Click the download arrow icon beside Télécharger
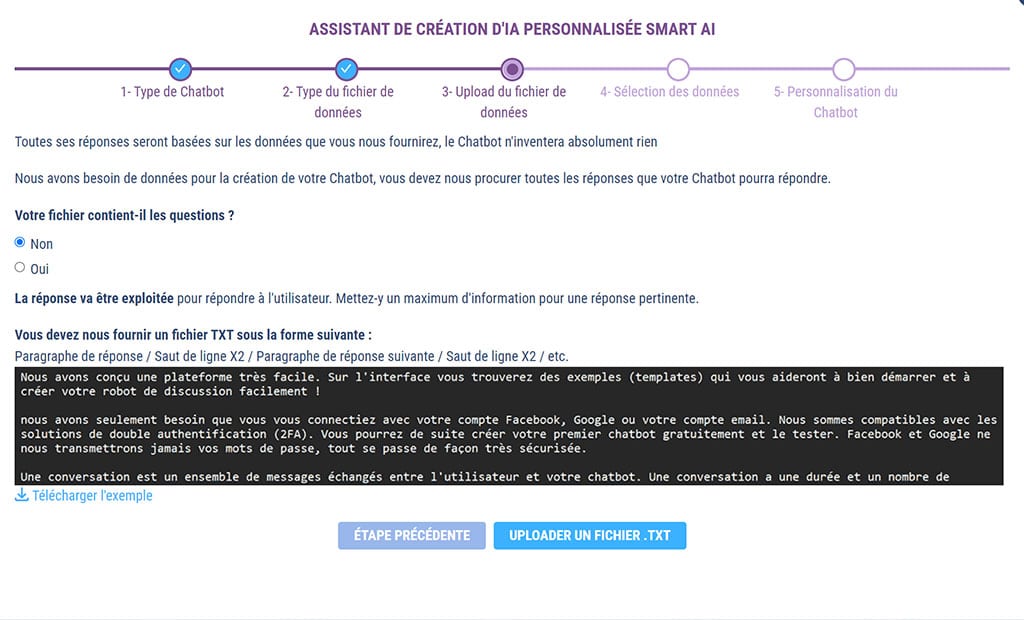This screenshot has height=620, width=1024. coord(21,495)
